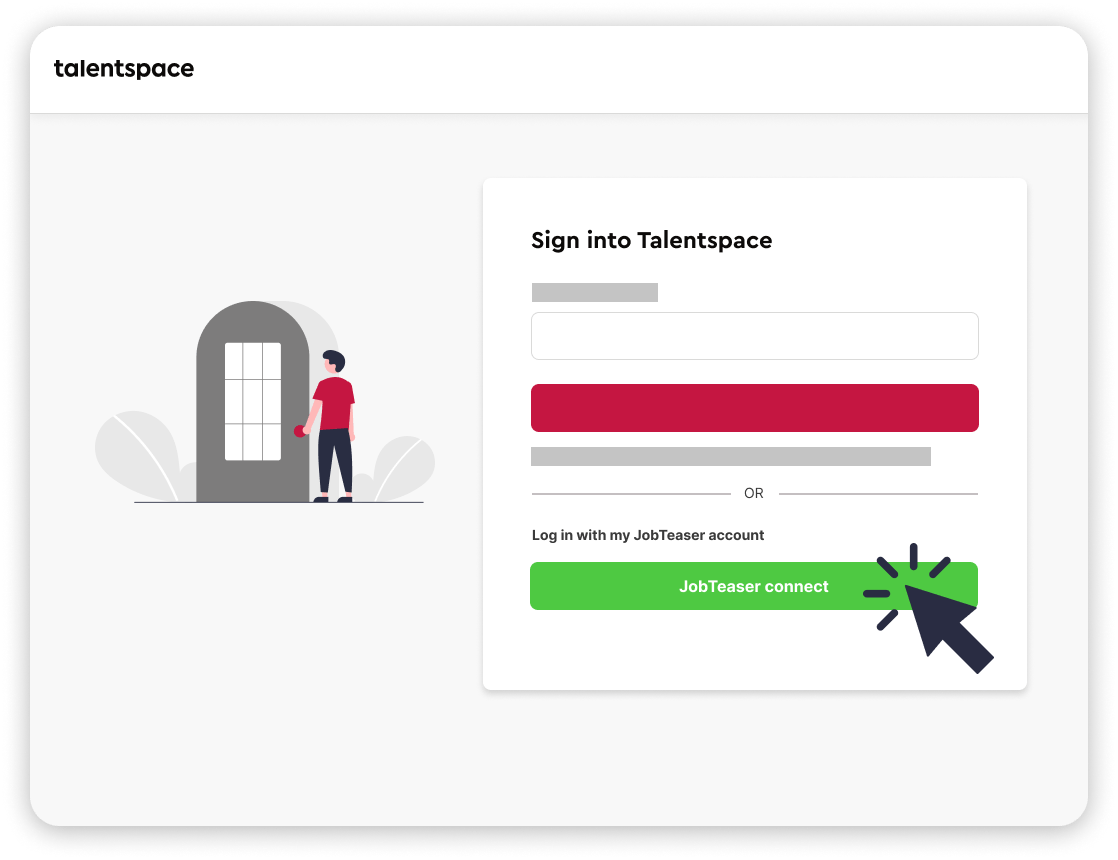Click the talentspace logo
1118x860 pixels.
point(124,68)
